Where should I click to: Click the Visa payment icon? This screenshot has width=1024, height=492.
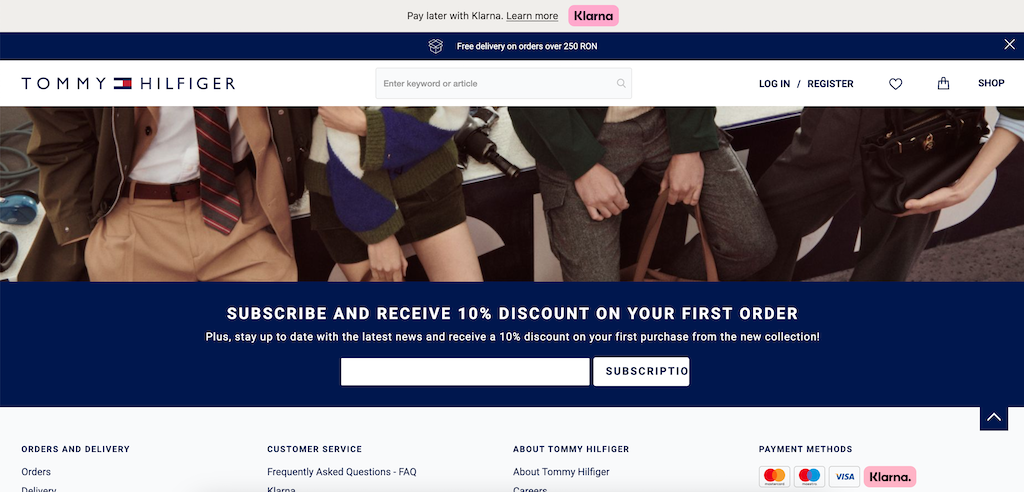844,476
